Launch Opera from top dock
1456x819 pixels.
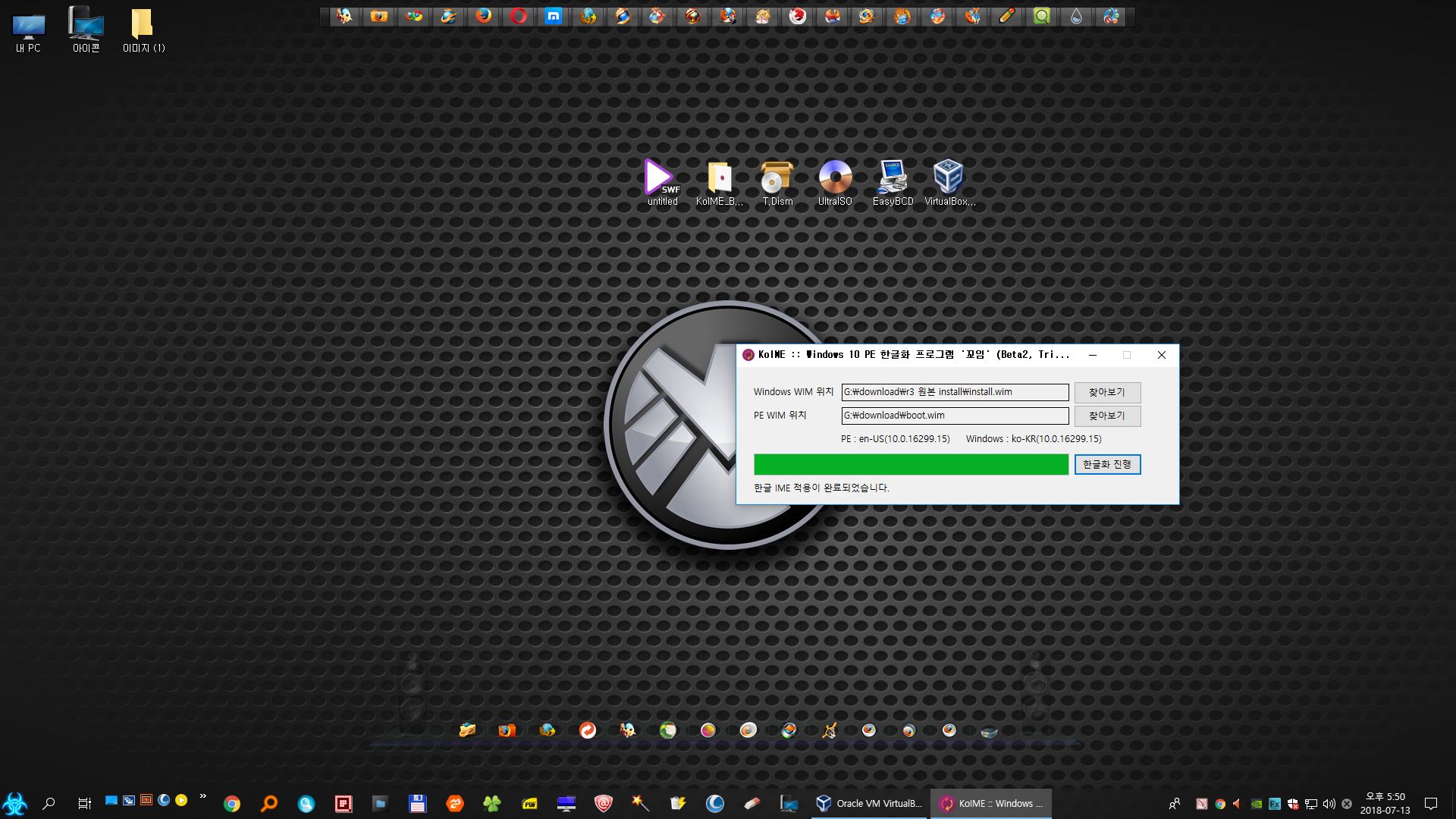click(x=519, y=16)
